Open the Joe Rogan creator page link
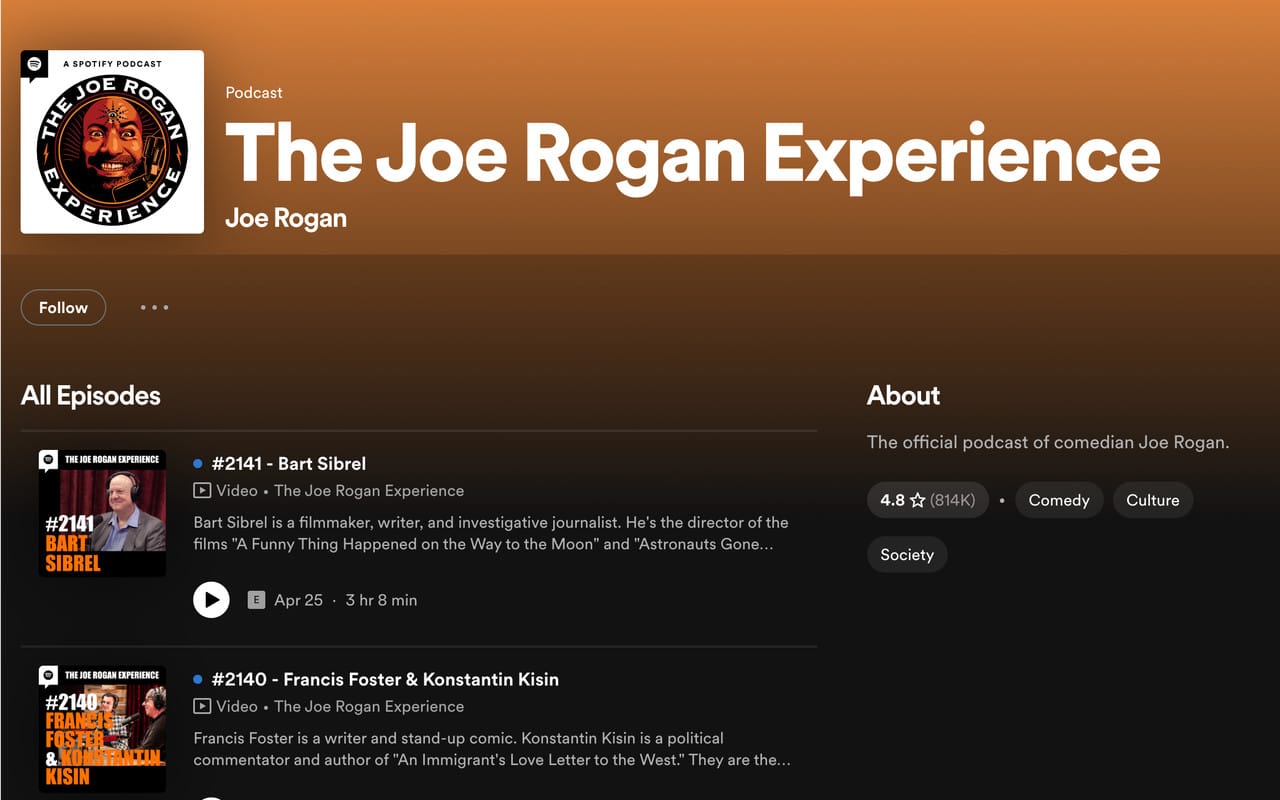 tap(286, 217)
